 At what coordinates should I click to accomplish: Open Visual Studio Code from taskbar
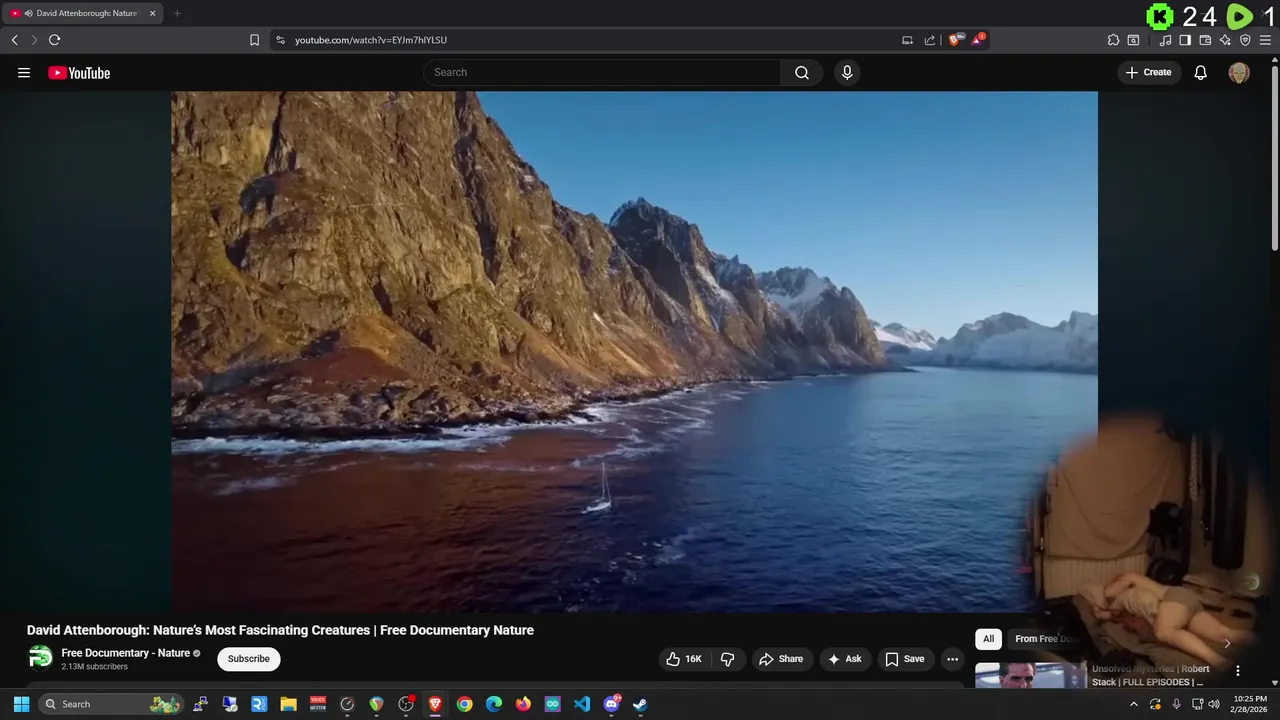click(582, 704)
